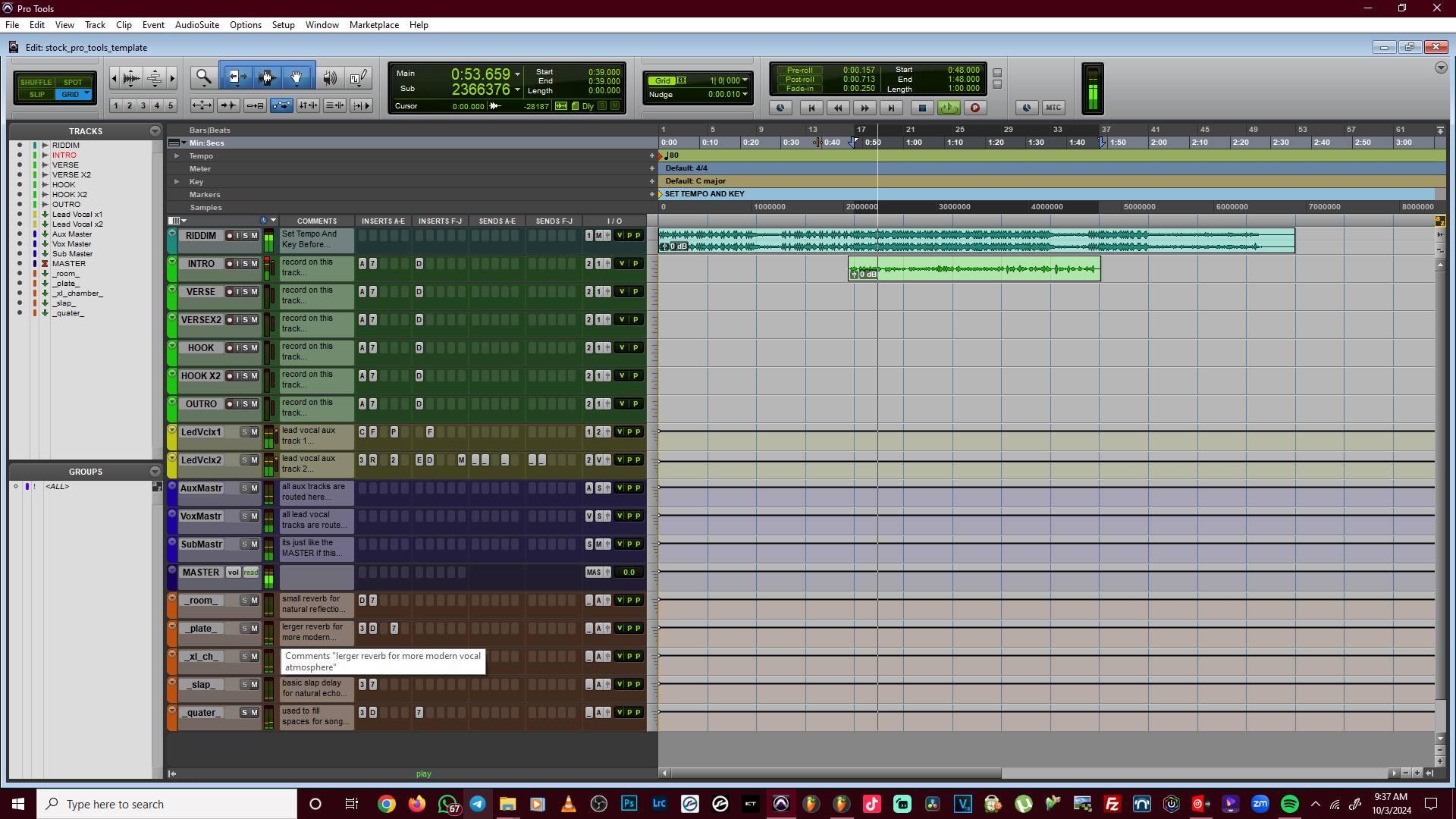Enable the Pre-roll button
This screenshot has height=819, width=1456.
pyautogui.click(x=799, y=70)
